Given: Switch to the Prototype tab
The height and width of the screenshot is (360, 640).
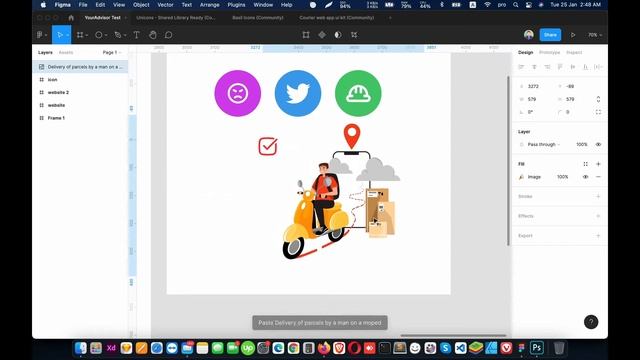Looking at the screenshot, I should [x=549, y=53].
